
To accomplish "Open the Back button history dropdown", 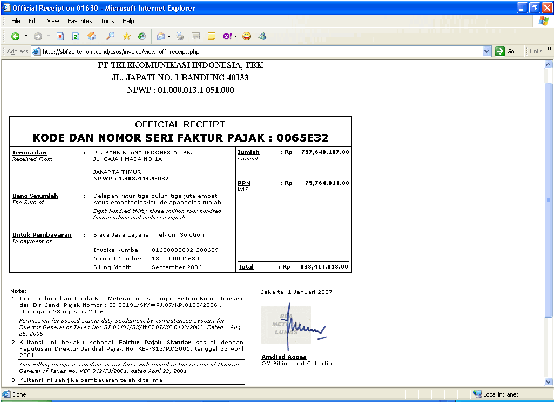I will (x=26, y=36).
